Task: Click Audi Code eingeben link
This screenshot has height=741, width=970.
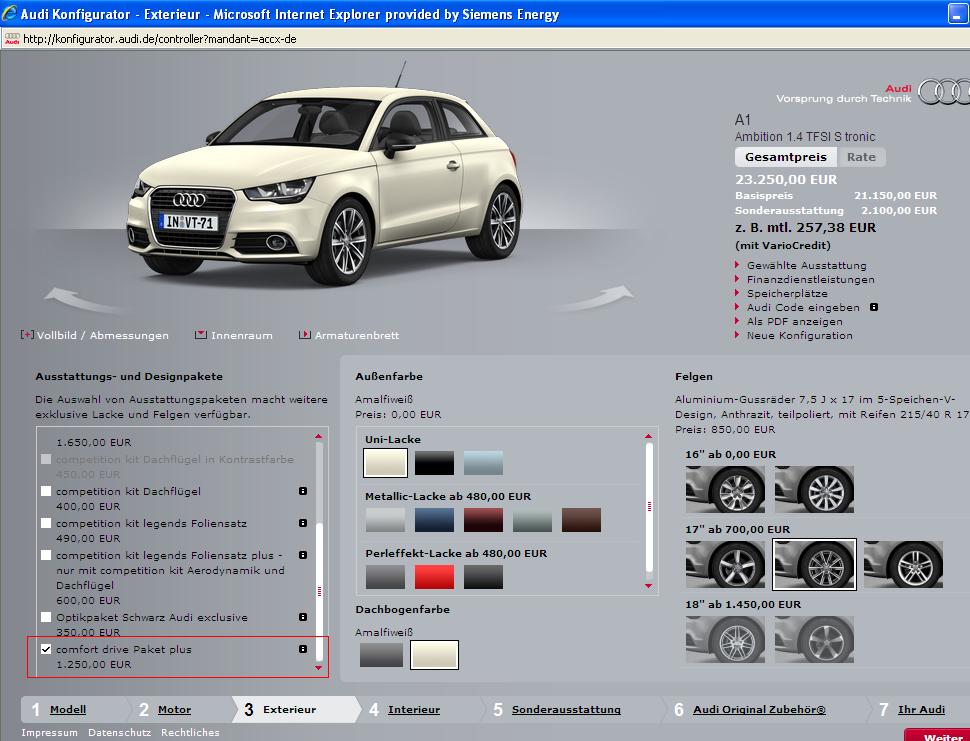Action: point(803,307)
